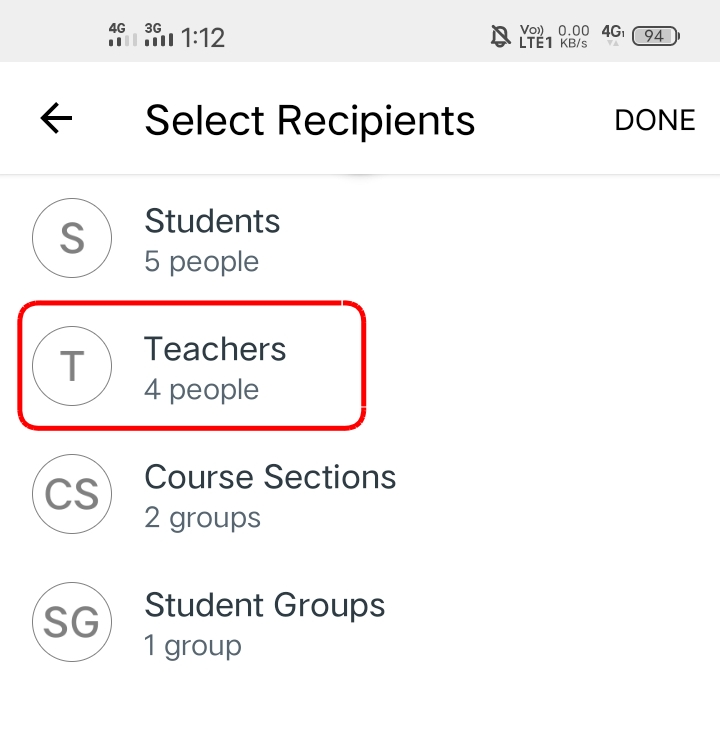Expand the Course Sections groups

(270, 477)
